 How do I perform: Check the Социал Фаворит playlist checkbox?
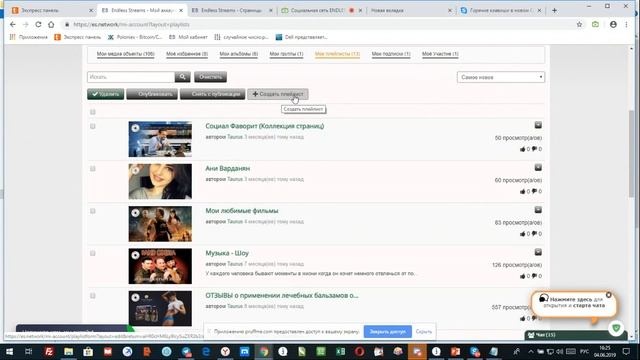[93, 126]
